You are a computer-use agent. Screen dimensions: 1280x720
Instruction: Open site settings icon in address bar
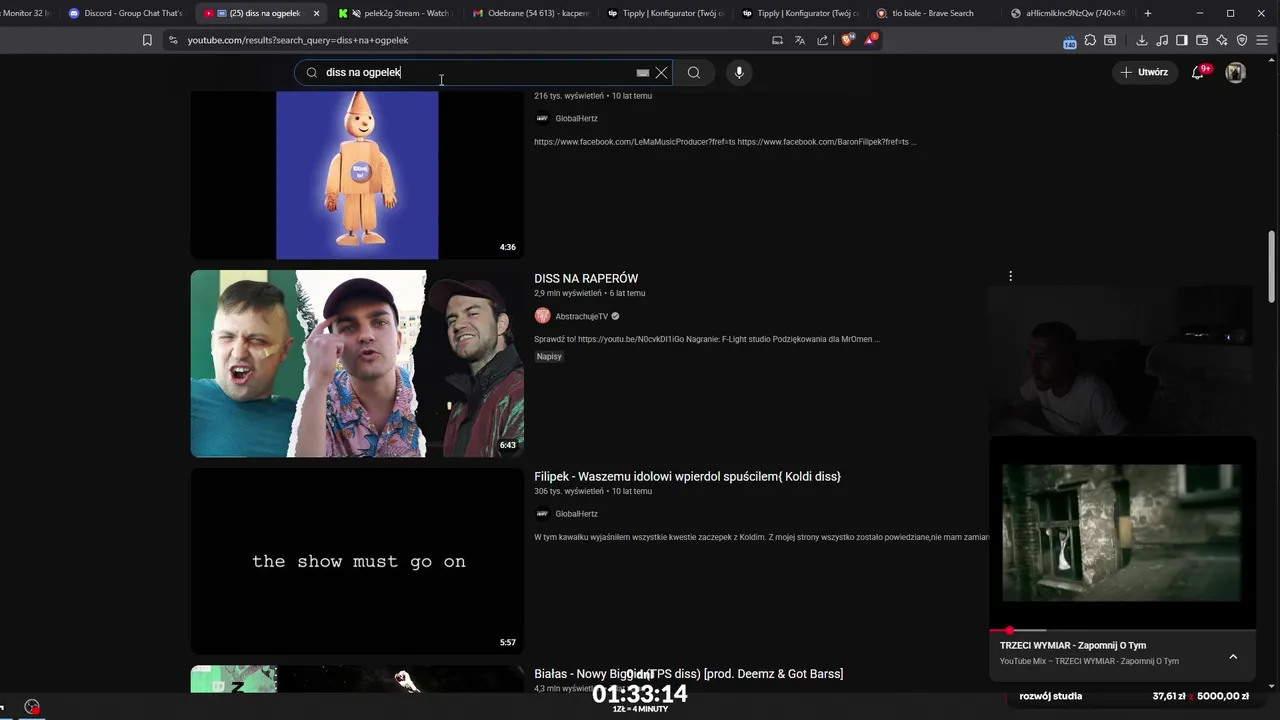173,40
